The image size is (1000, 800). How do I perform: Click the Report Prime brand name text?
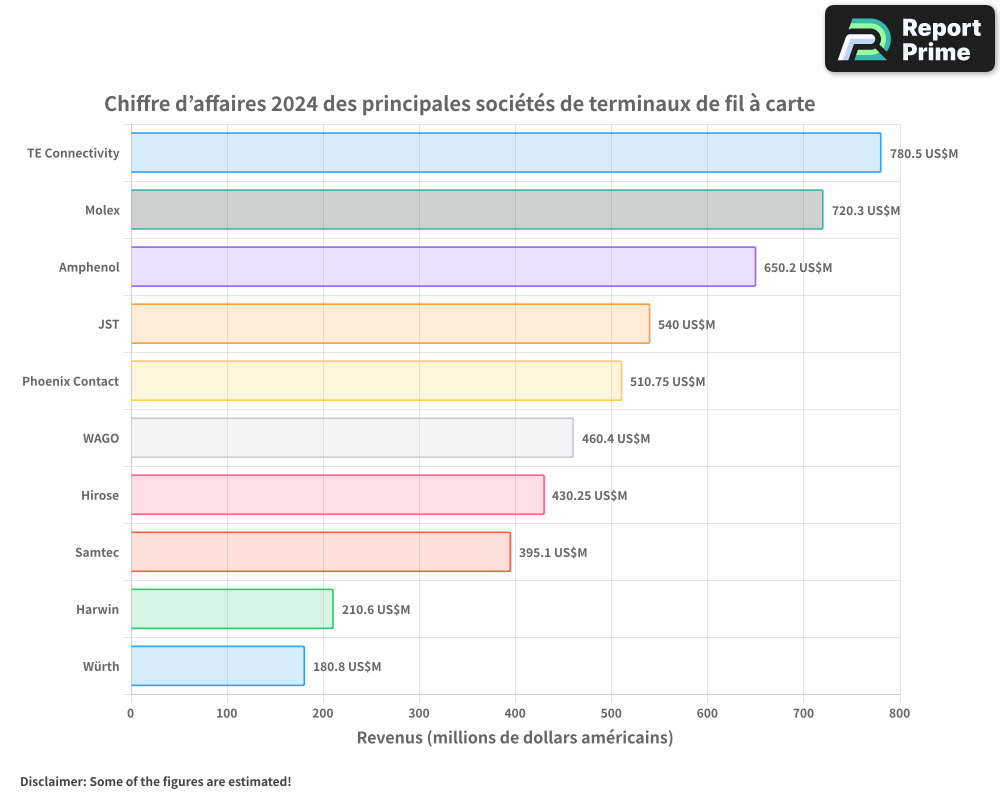[940, 40]
